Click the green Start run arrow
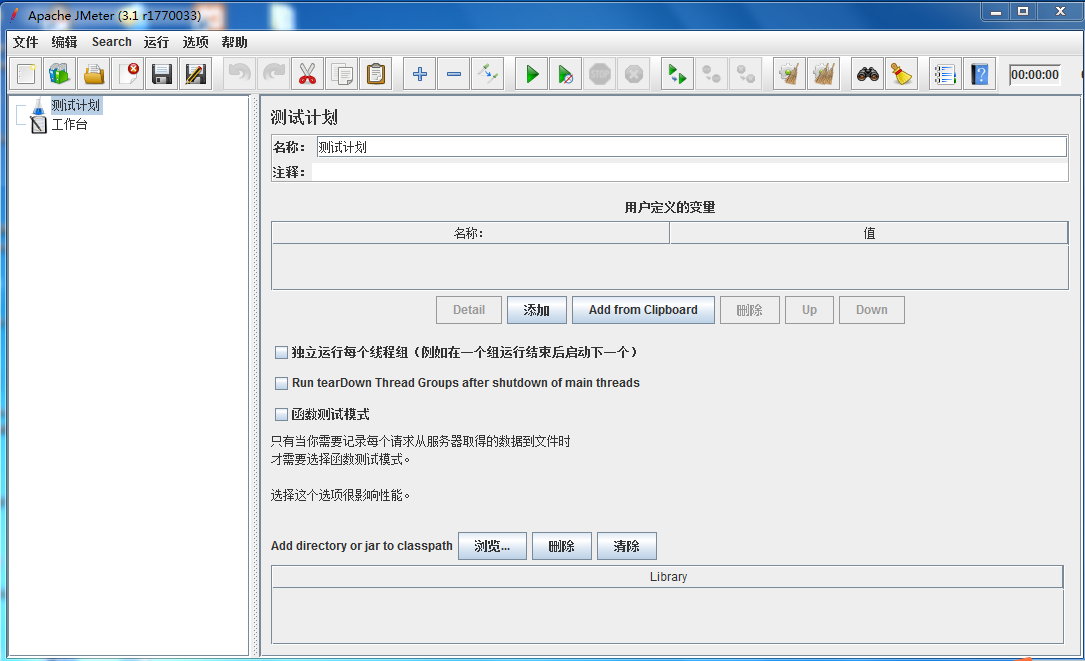Screen dimensions: 1085x661 [x=532, y=74]
